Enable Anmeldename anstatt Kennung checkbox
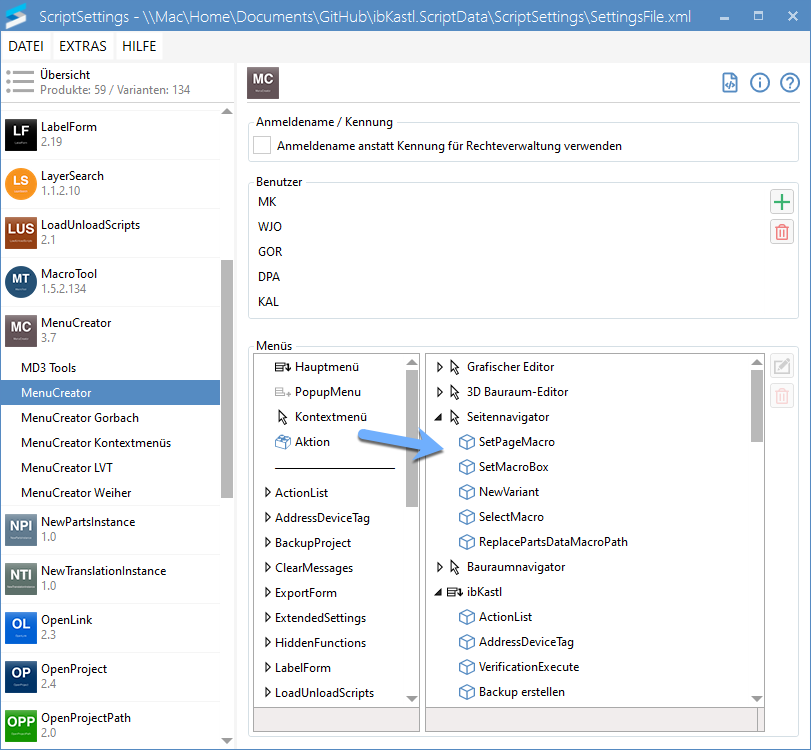Viewport: 811px width, 750px height. pyautogui.click(x=262, y=146)
